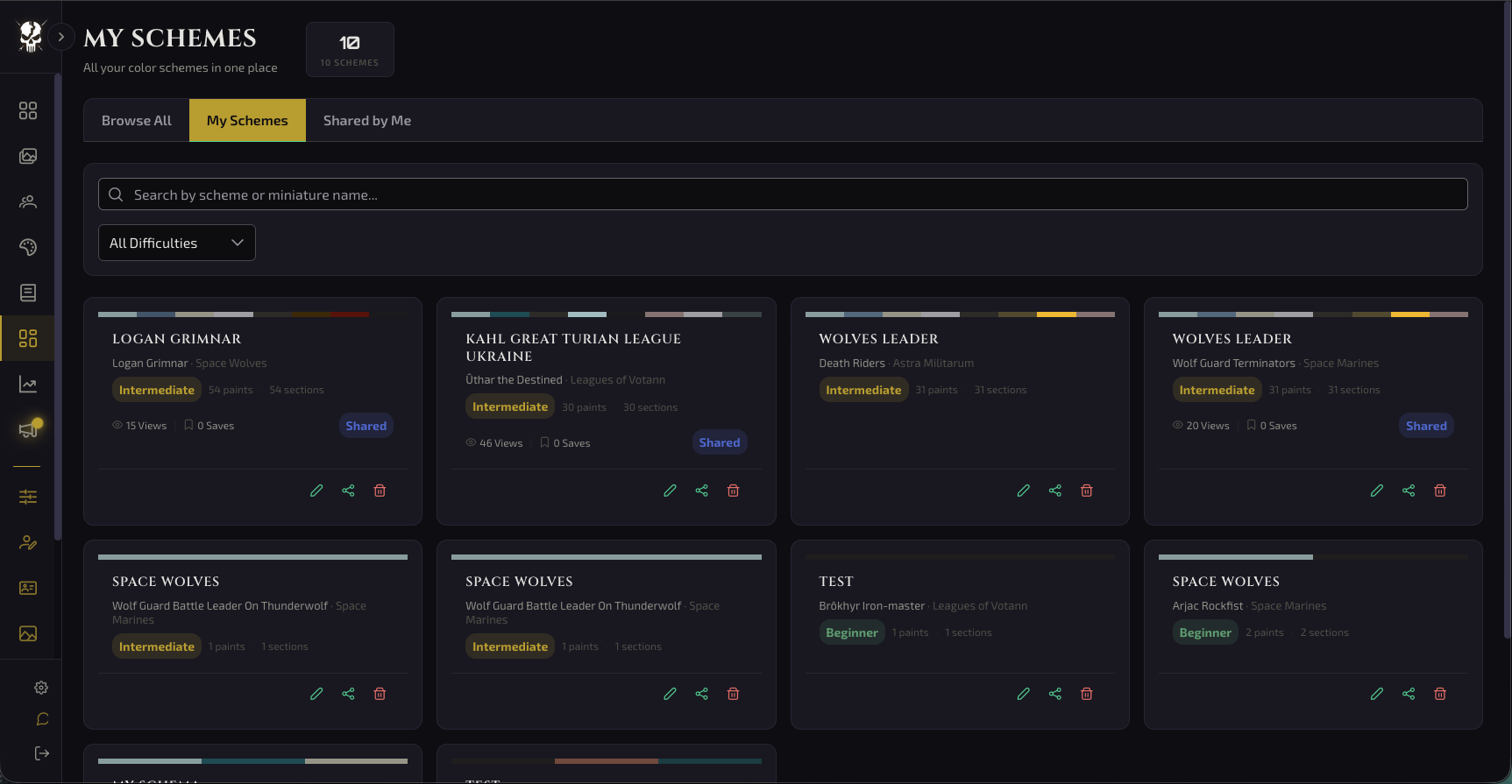This screenshot has width=1512, height=784.
Task: Select the highlighted schemes sidebar icon
Action: point(28,338)
